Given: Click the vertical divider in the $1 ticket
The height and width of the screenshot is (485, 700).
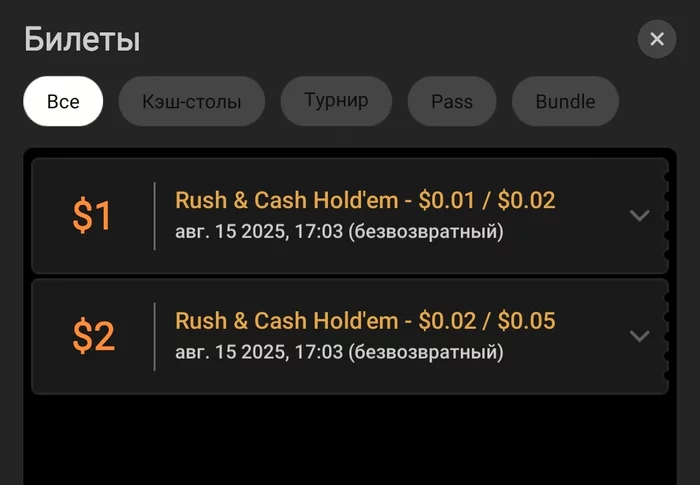Looking at the screenshot, I should (x=155, y=216).
